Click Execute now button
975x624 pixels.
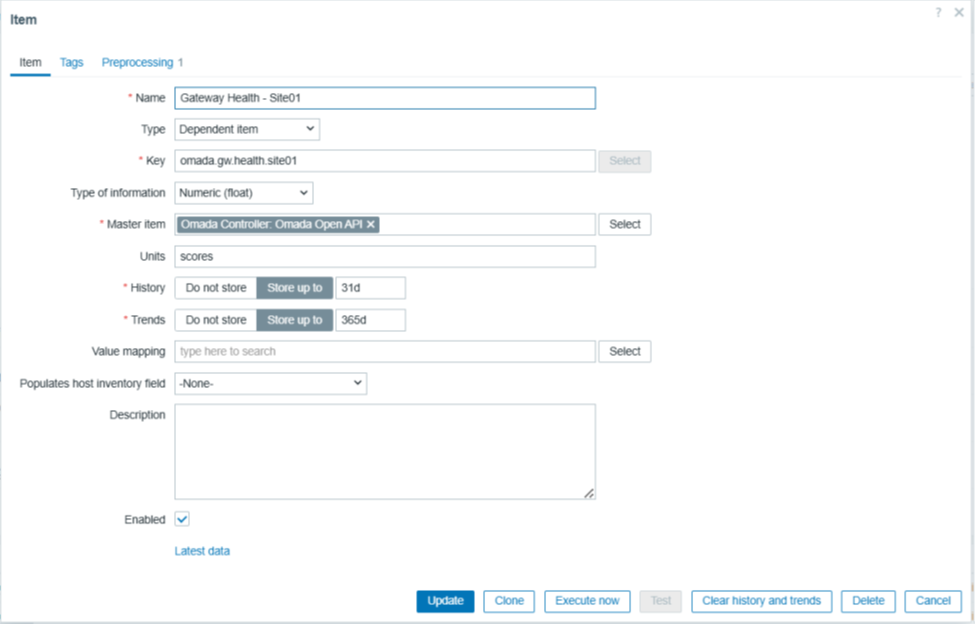pyautogui.click(x=587, y=601)
